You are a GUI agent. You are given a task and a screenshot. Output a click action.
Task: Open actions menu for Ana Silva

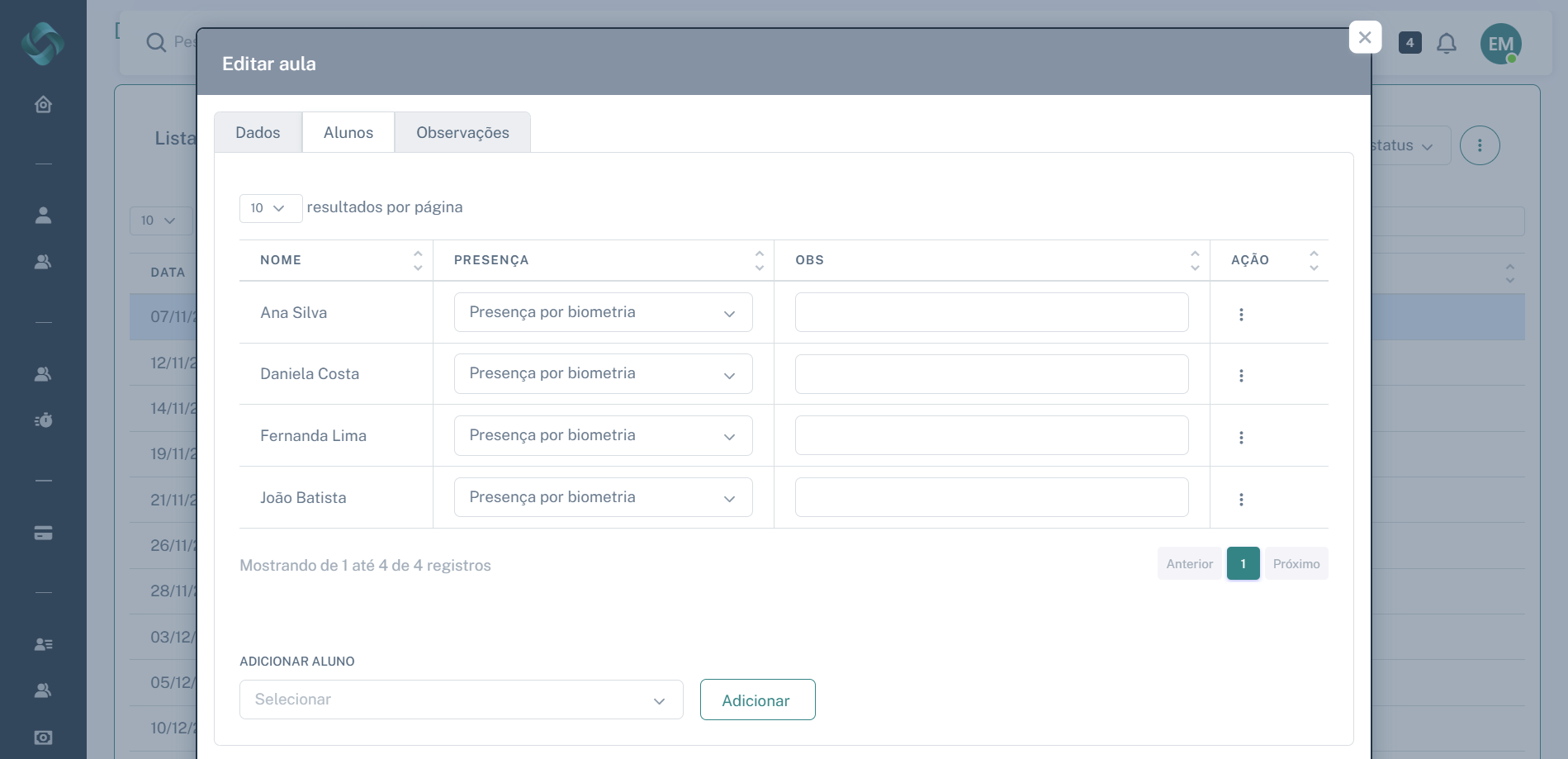tap(1240, 314)
